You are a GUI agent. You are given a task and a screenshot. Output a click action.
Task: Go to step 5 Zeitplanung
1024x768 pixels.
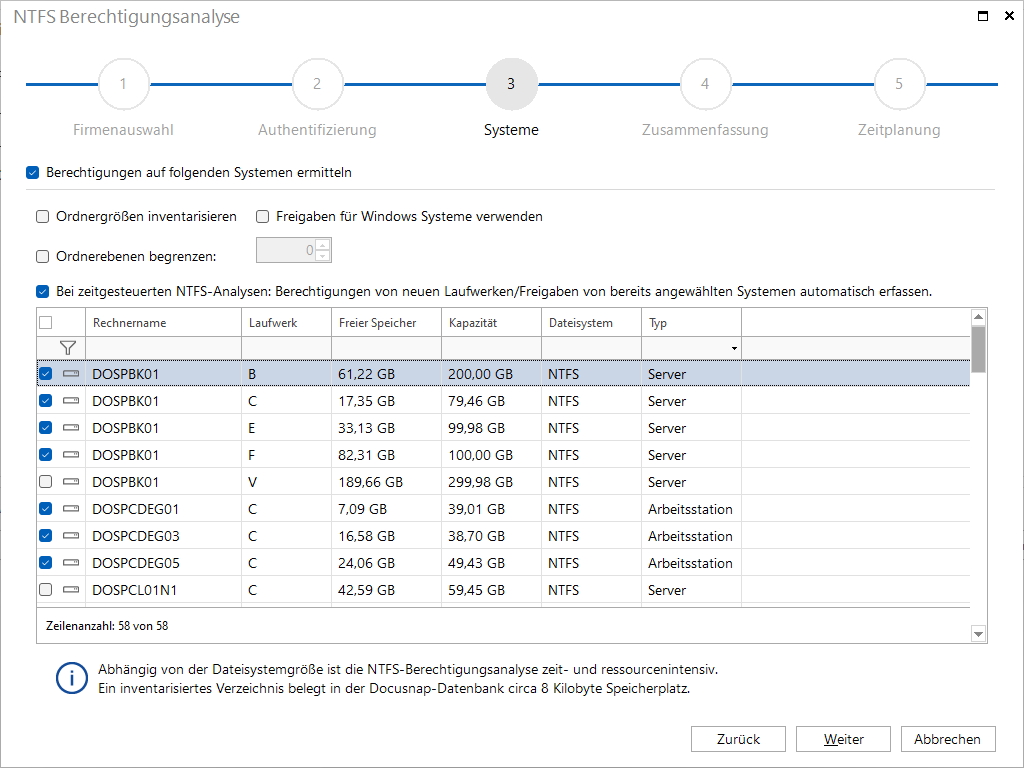[x=899, y=84]
